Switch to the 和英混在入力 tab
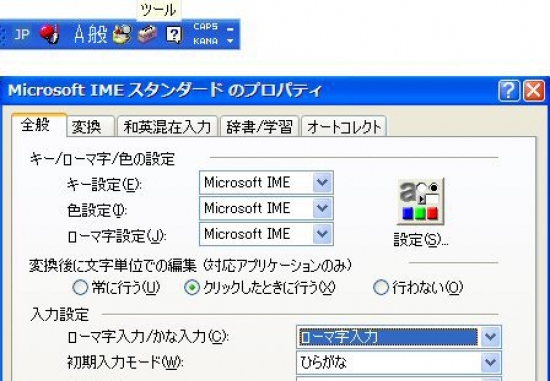 tap(167, 126)
